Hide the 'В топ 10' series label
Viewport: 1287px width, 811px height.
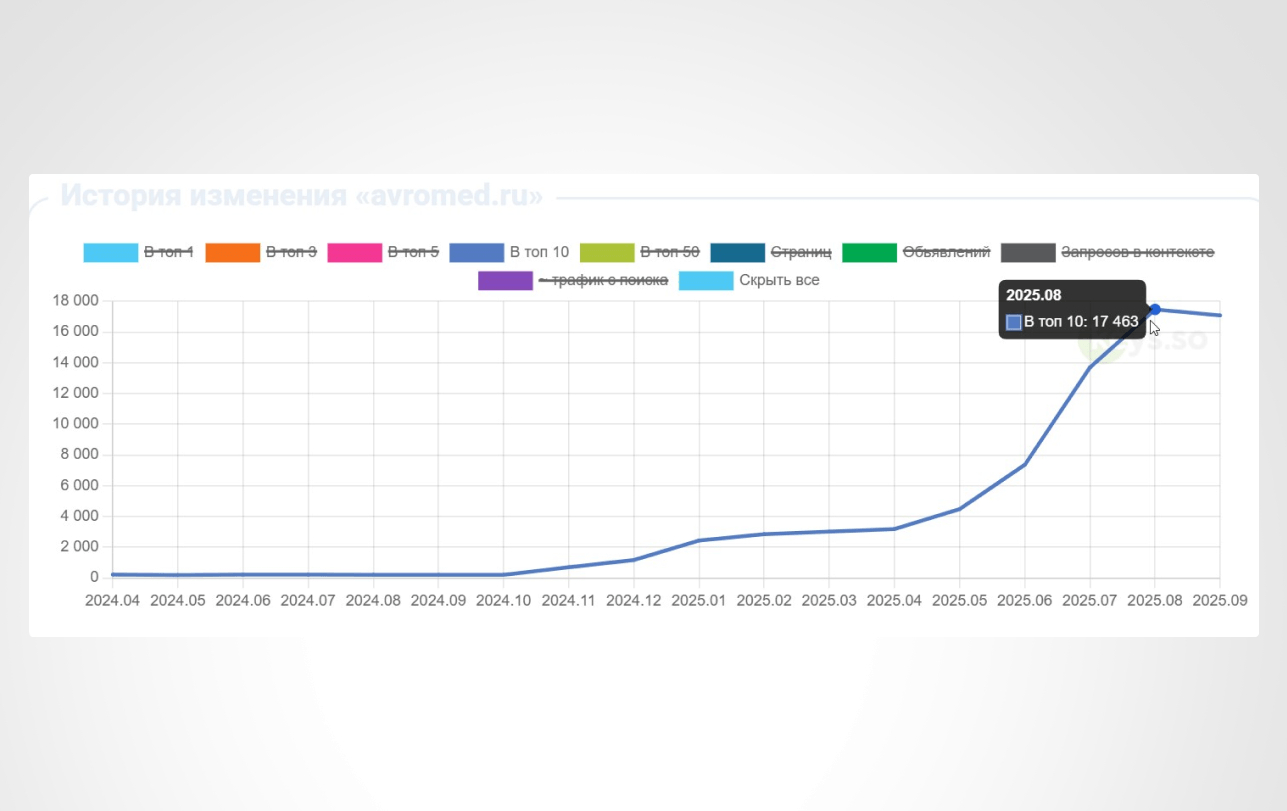pyautogui.click(x=539, y=252)
